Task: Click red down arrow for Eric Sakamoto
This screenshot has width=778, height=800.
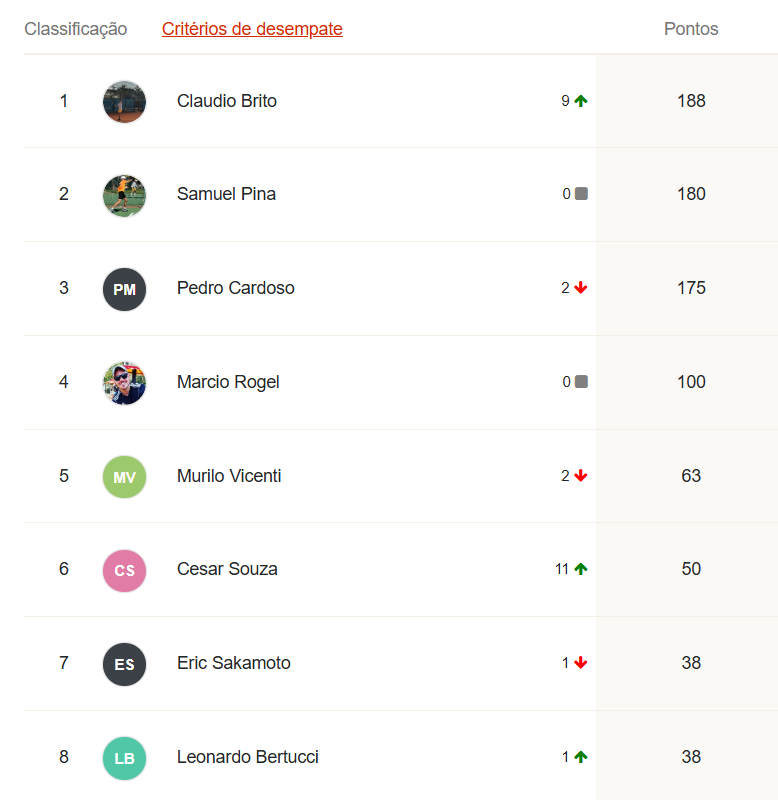Action: coord(581,663)
